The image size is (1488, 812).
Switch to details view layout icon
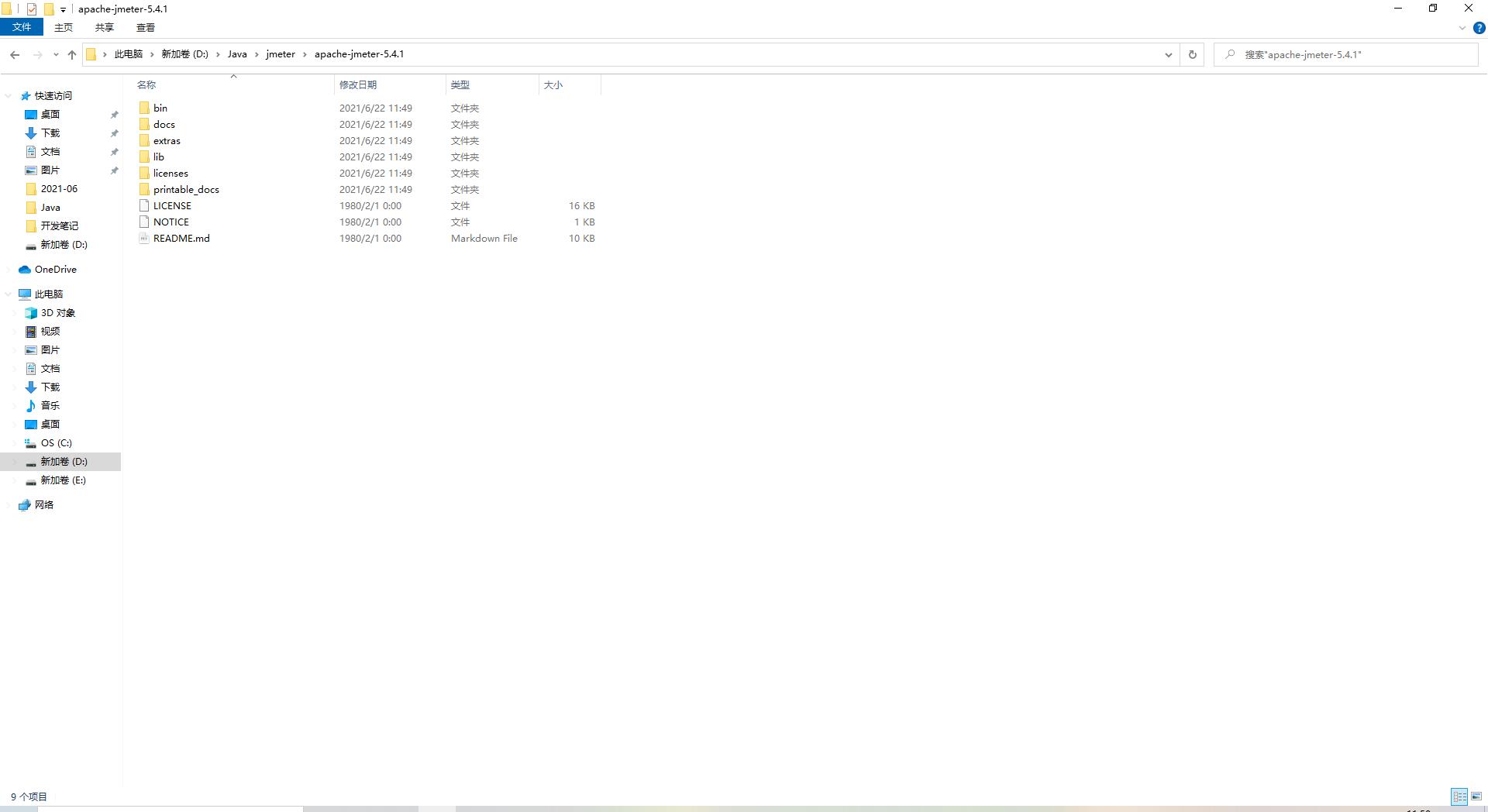point(1459,797)
